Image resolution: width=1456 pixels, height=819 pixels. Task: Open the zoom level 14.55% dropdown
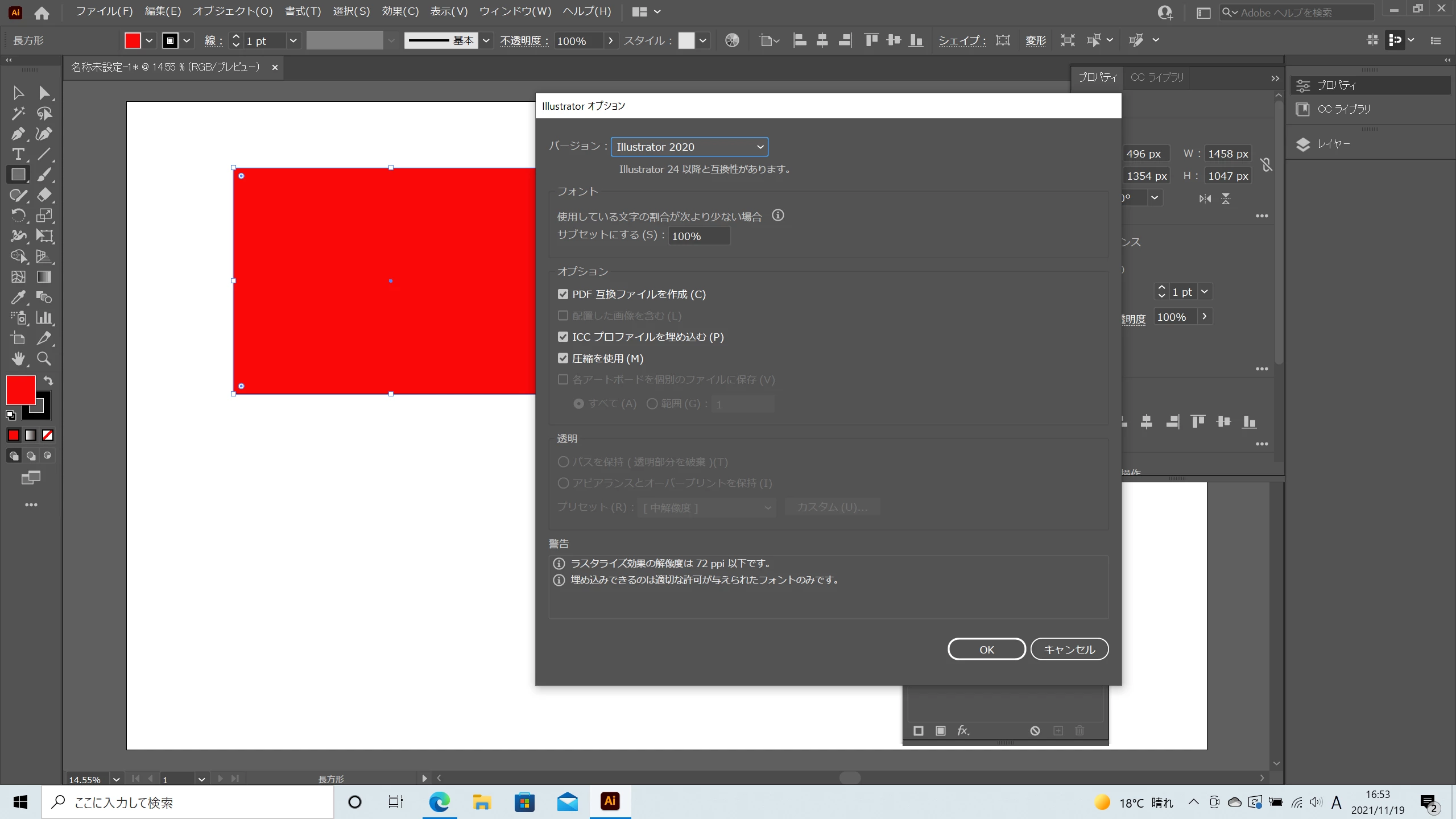point(116,779)
